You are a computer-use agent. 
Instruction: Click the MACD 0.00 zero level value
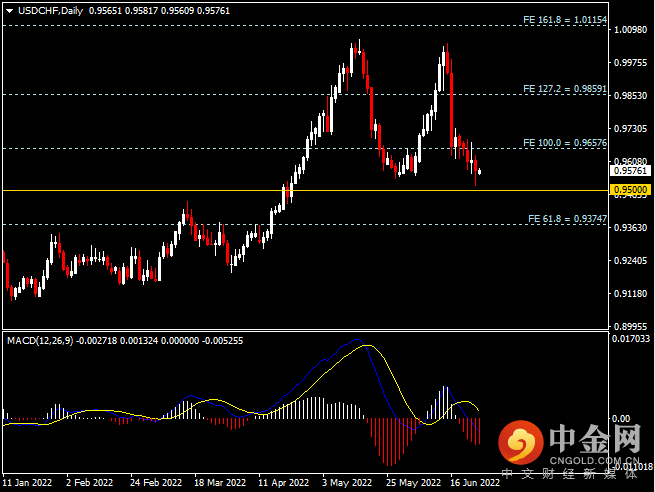pos(621,418)
